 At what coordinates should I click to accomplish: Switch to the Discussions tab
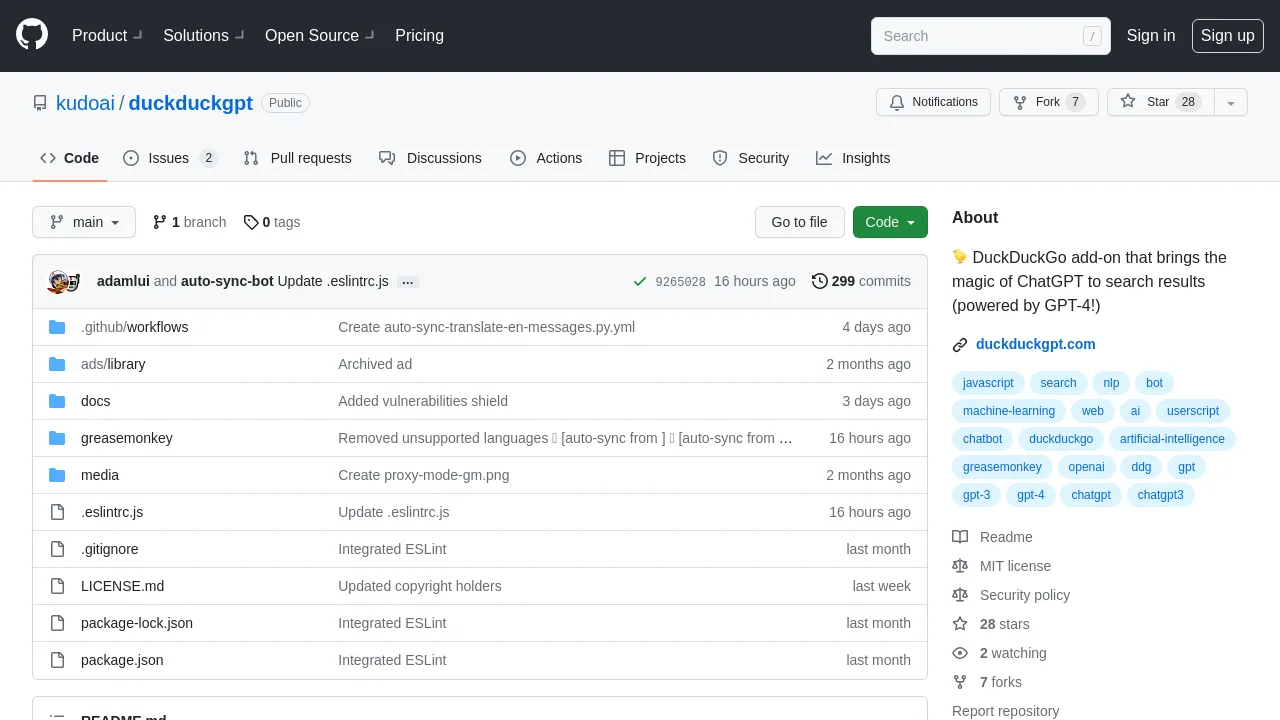[430, 158]
